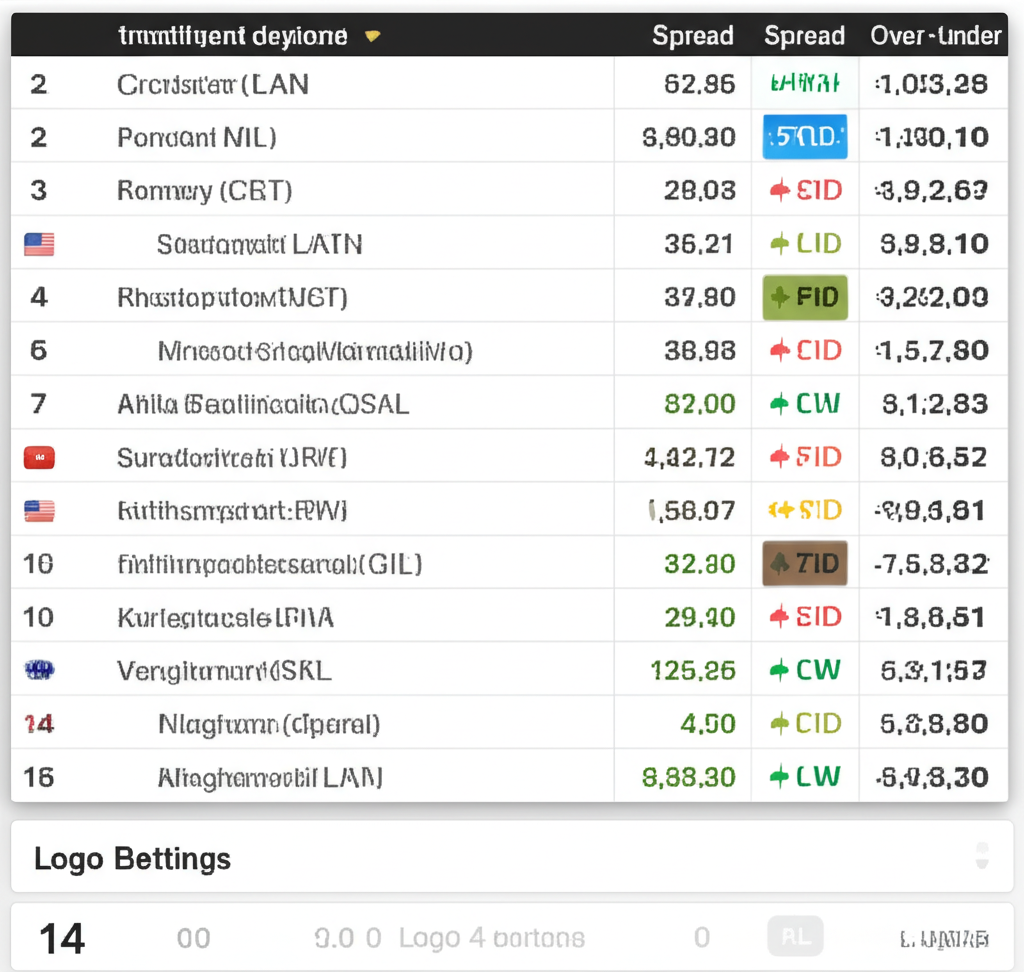The width and height of the screenshot is (1024, 972).
Task: Click the red arrow in the Romney (CBT) row
Action: (x=780, y=190)
